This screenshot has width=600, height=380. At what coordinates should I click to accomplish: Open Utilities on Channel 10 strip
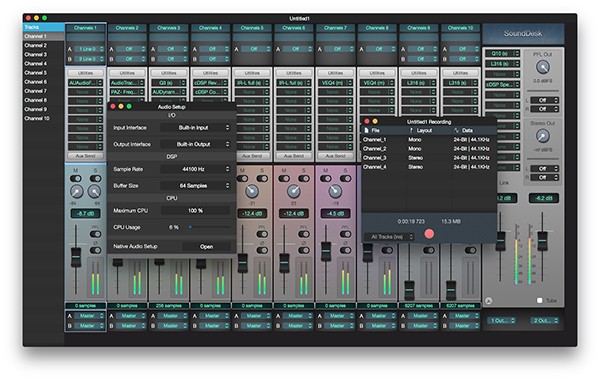(x=460, y=73)
